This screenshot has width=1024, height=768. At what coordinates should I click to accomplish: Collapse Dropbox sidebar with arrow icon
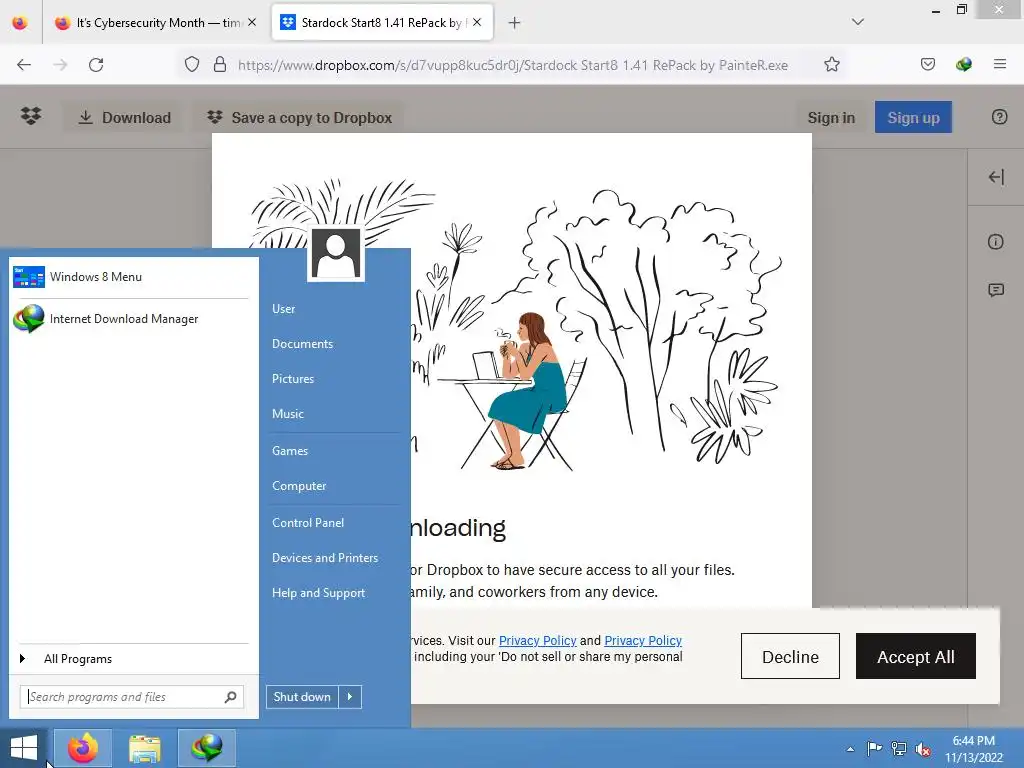[x=996, y=177]
